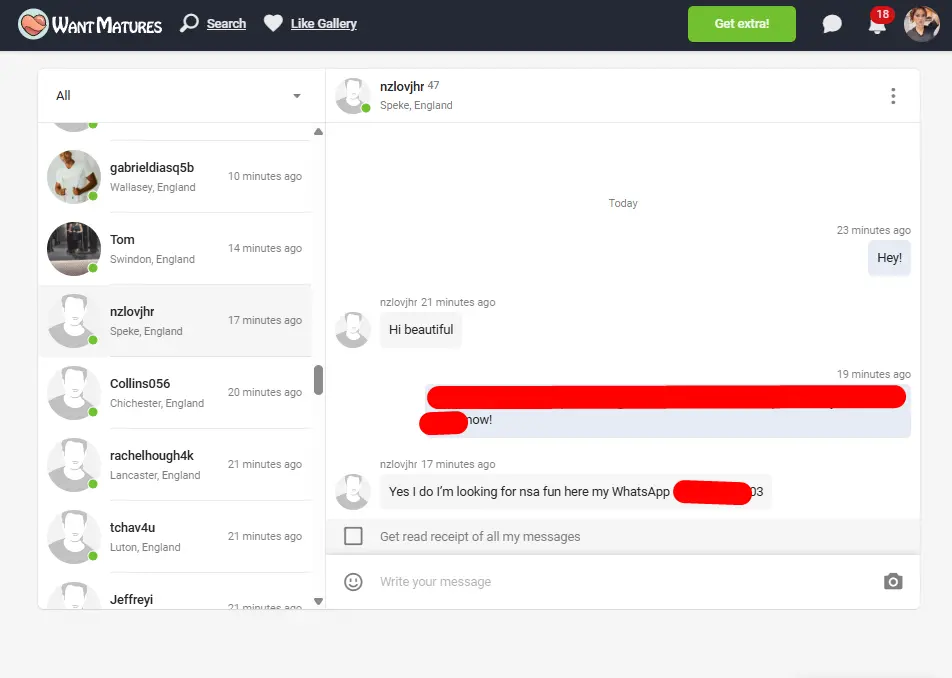Click rachelhough4k default avatar

[x=73, y=465]
